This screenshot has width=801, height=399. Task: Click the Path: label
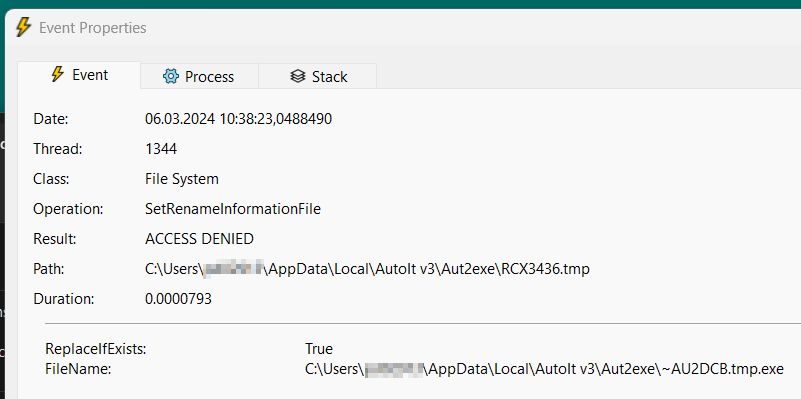pyautogui.click(x=49, y=269)
